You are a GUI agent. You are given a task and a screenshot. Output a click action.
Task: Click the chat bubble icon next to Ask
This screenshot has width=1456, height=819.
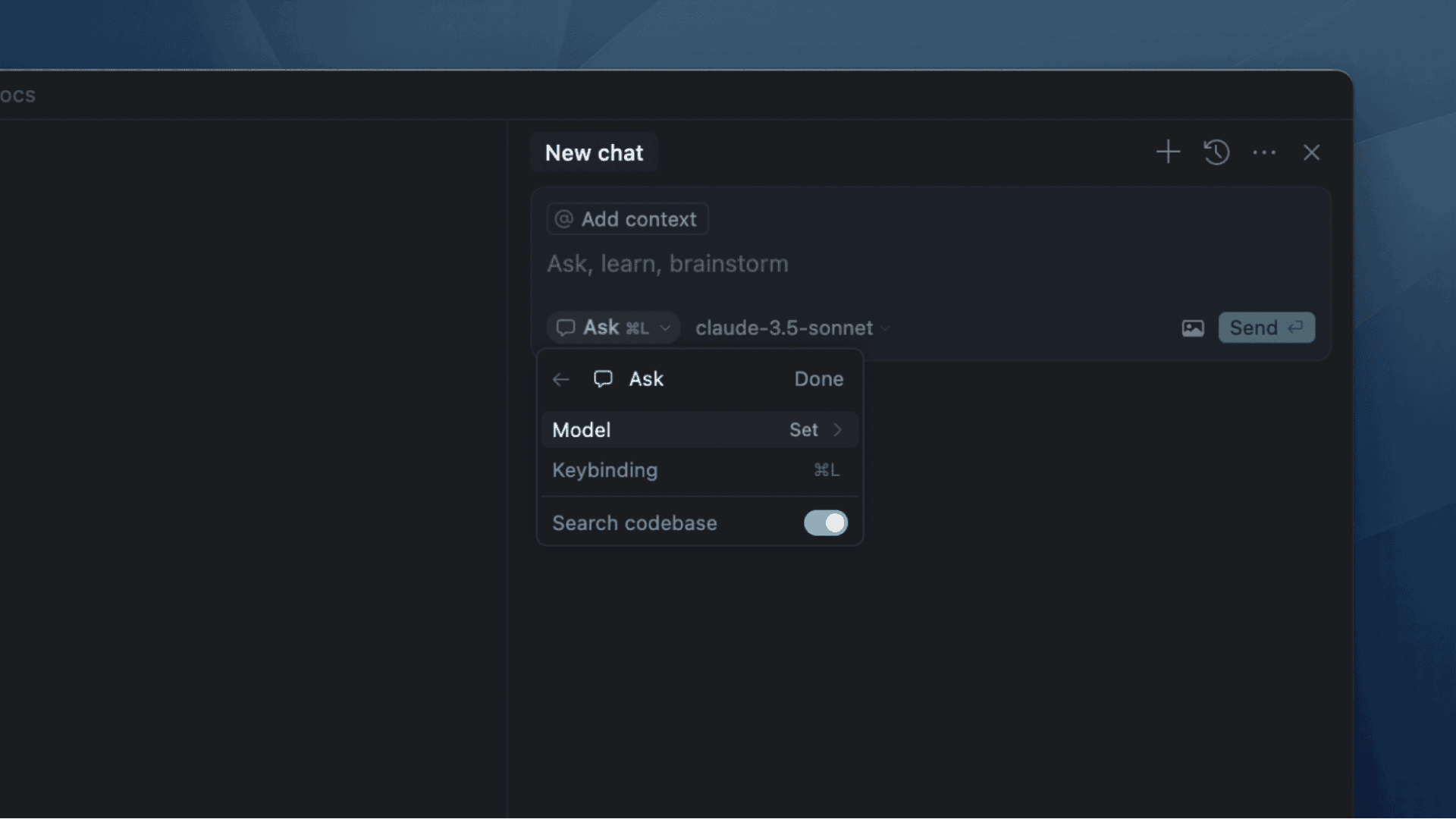click(x=603, y=378)
